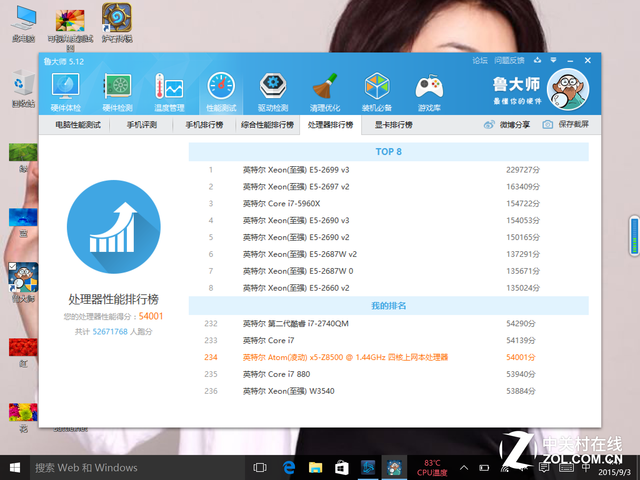Screen dimensions: 640x480
Task: Select the 此电脑 desktop icon
Action: point(23,24)
